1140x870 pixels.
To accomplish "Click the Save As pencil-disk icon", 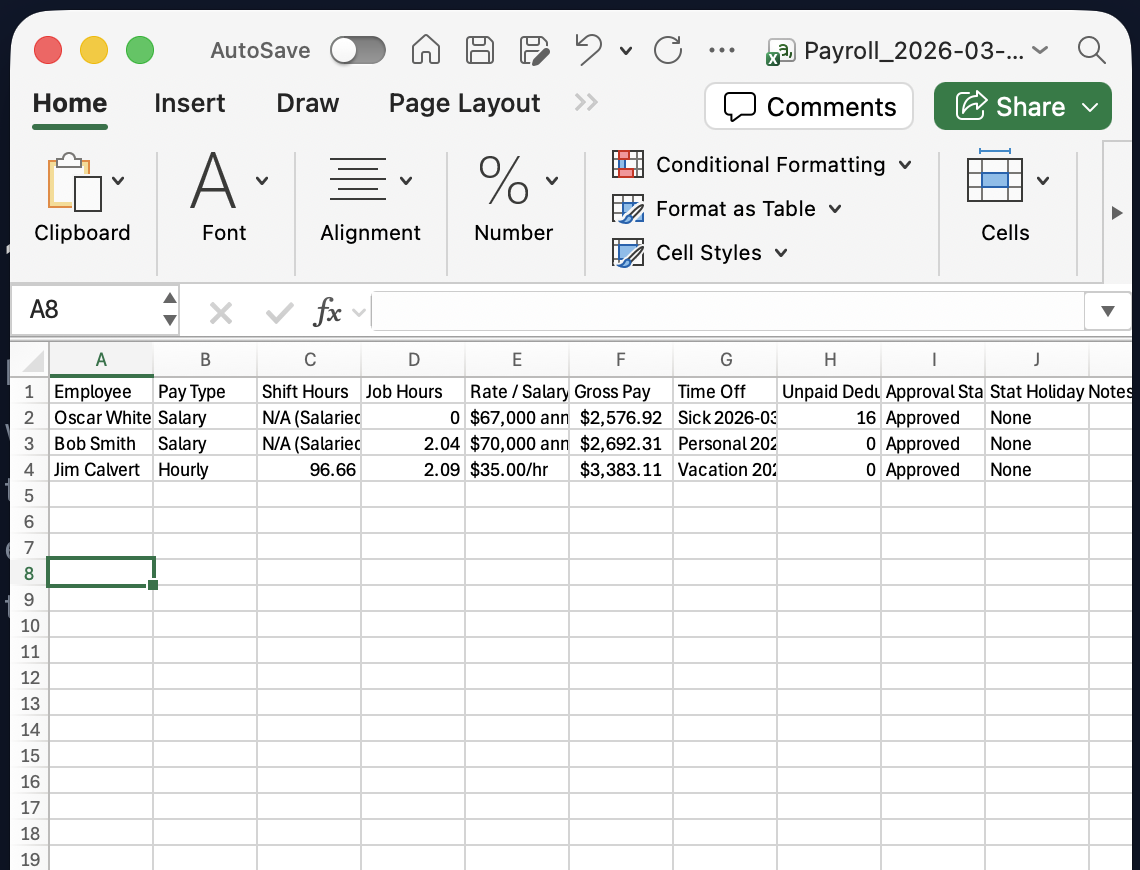I will click(x=534, y=50).
